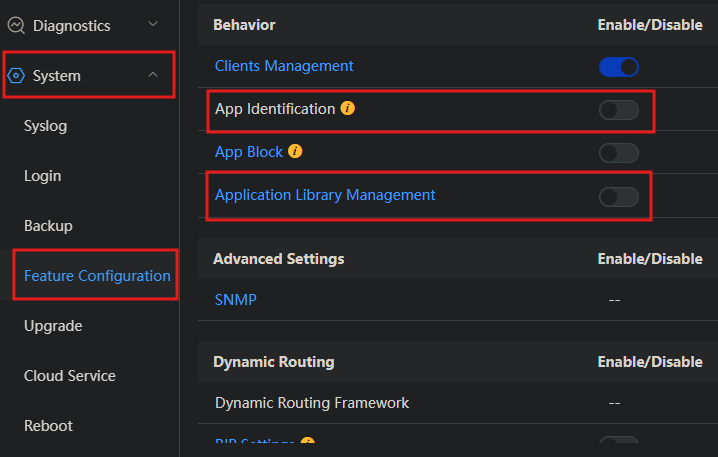Select Feature Configuration in sidebar
Image resolution: width=718 pixels, height=457 pixels.
point(97,276)
